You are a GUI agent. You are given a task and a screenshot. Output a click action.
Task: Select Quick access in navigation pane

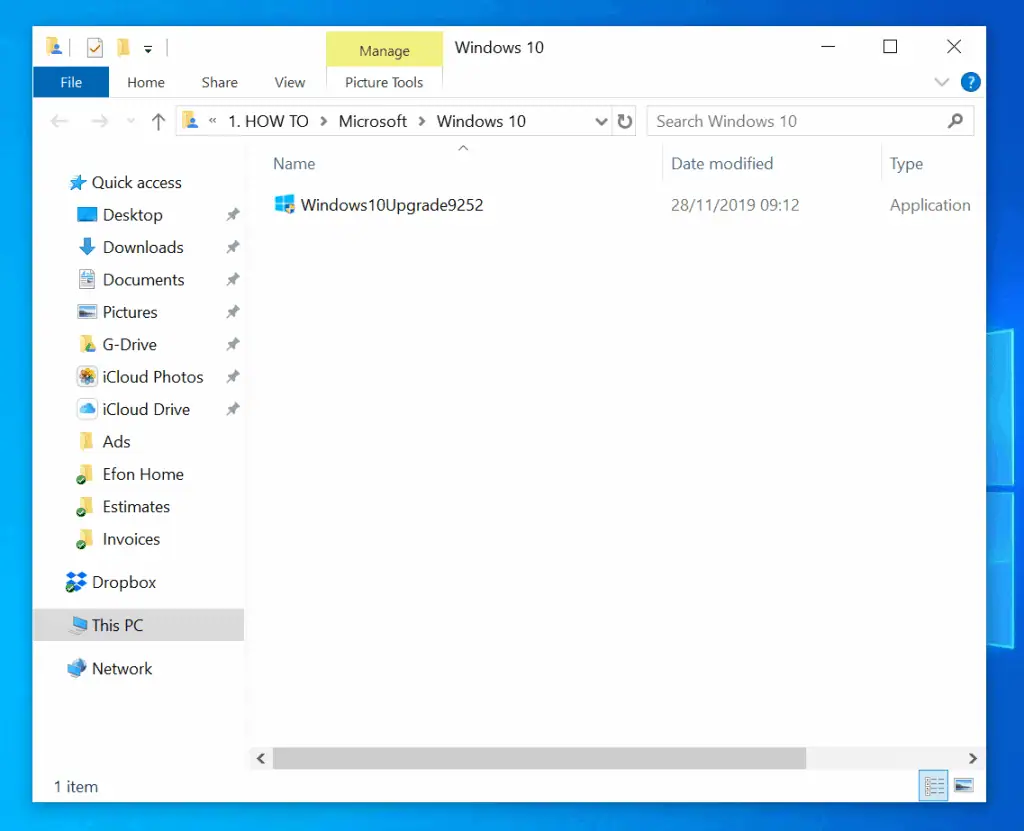(x=136, y=183)
